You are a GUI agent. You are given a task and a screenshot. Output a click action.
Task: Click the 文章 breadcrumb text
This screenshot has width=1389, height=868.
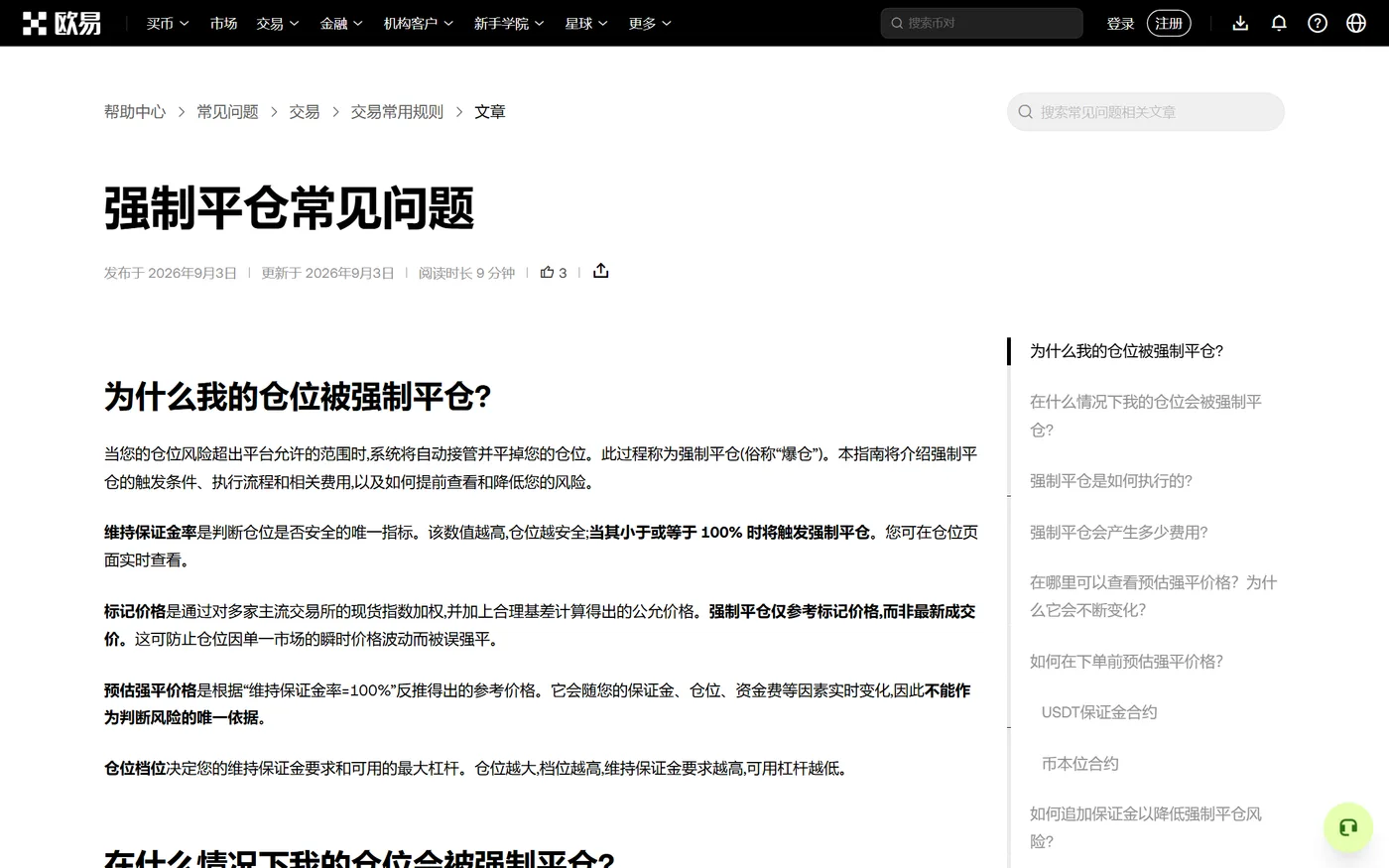490,112
